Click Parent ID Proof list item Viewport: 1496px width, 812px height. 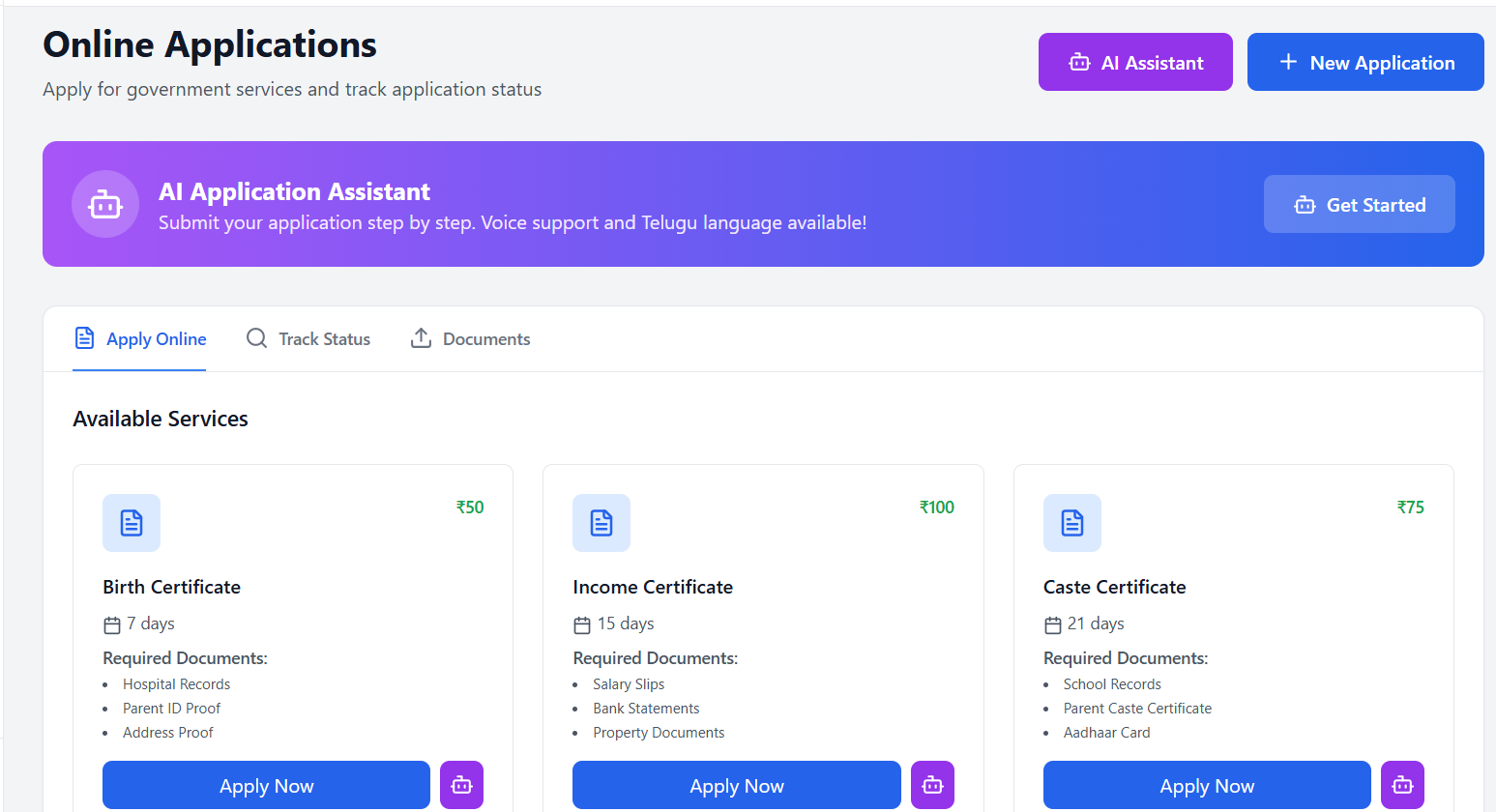point(172,709)
